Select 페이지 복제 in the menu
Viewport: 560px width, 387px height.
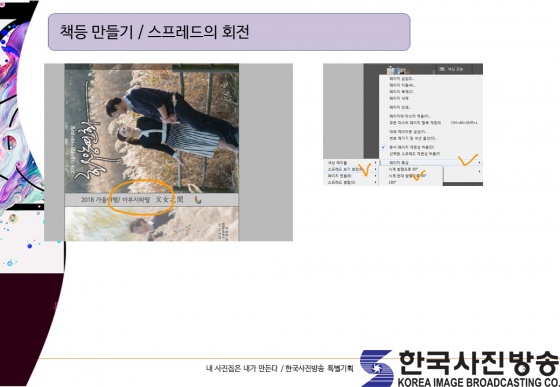click(401, 92)
